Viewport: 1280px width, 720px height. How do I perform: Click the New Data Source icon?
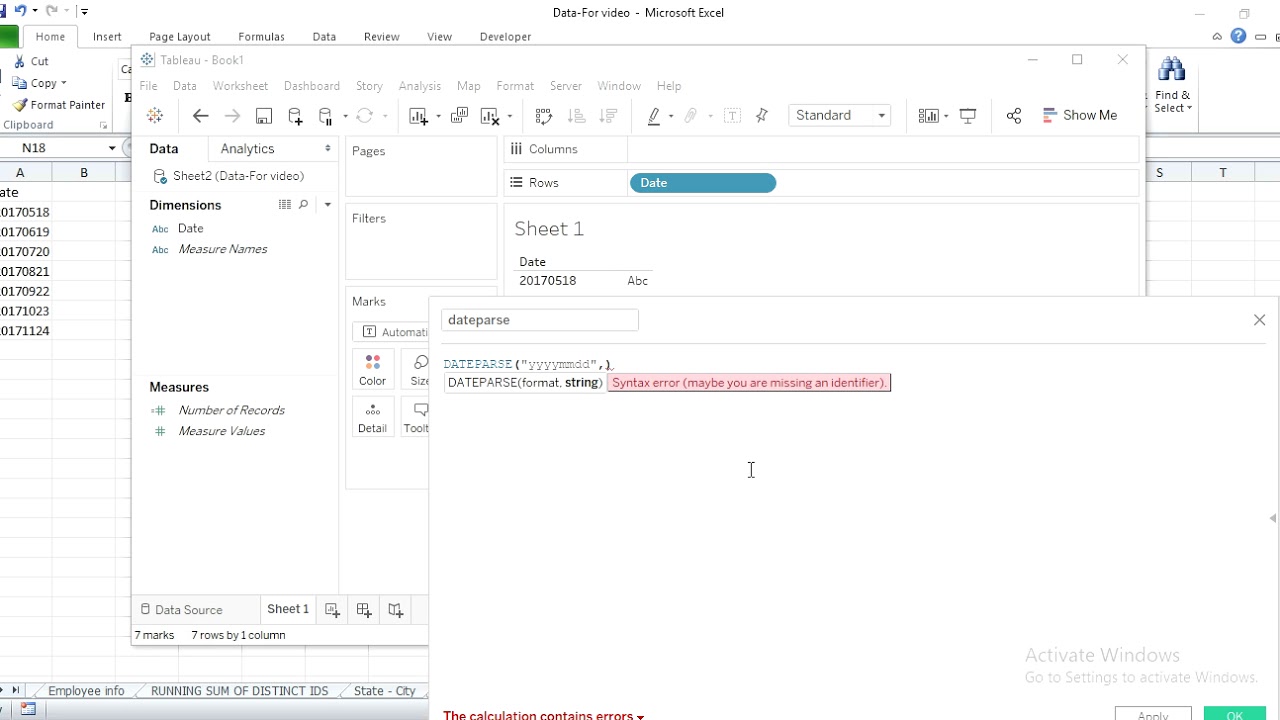[x=295, y=116]
